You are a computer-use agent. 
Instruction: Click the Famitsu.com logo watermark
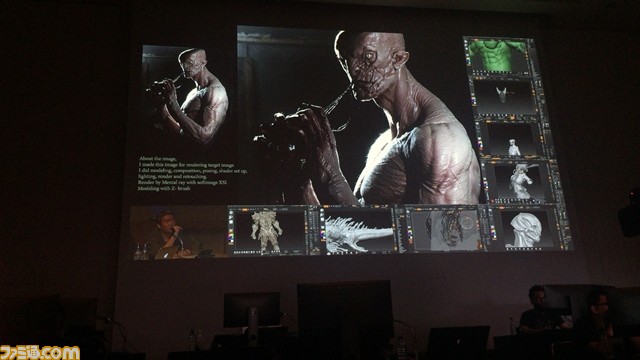coord(40,353)
